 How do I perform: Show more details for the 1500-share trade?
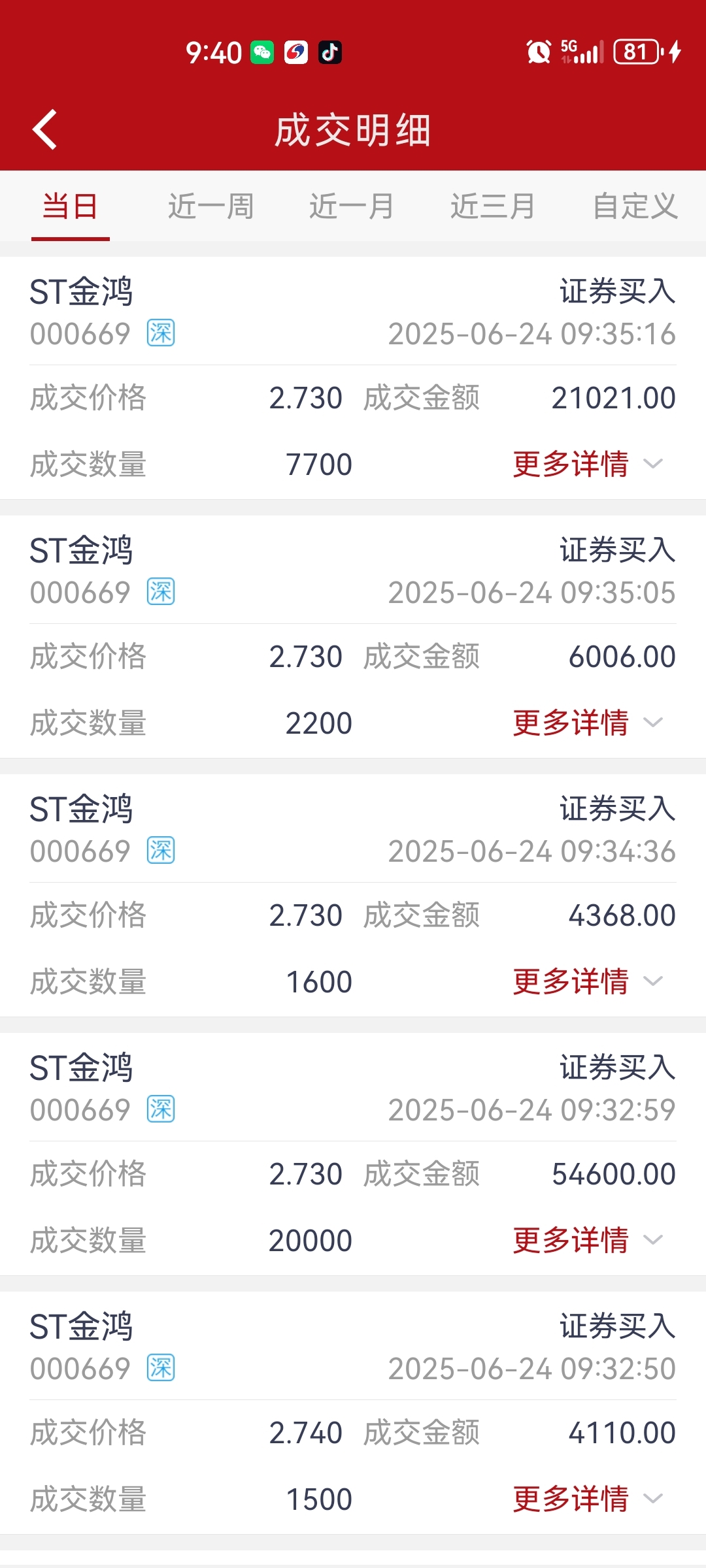(x=588, y=1499)
